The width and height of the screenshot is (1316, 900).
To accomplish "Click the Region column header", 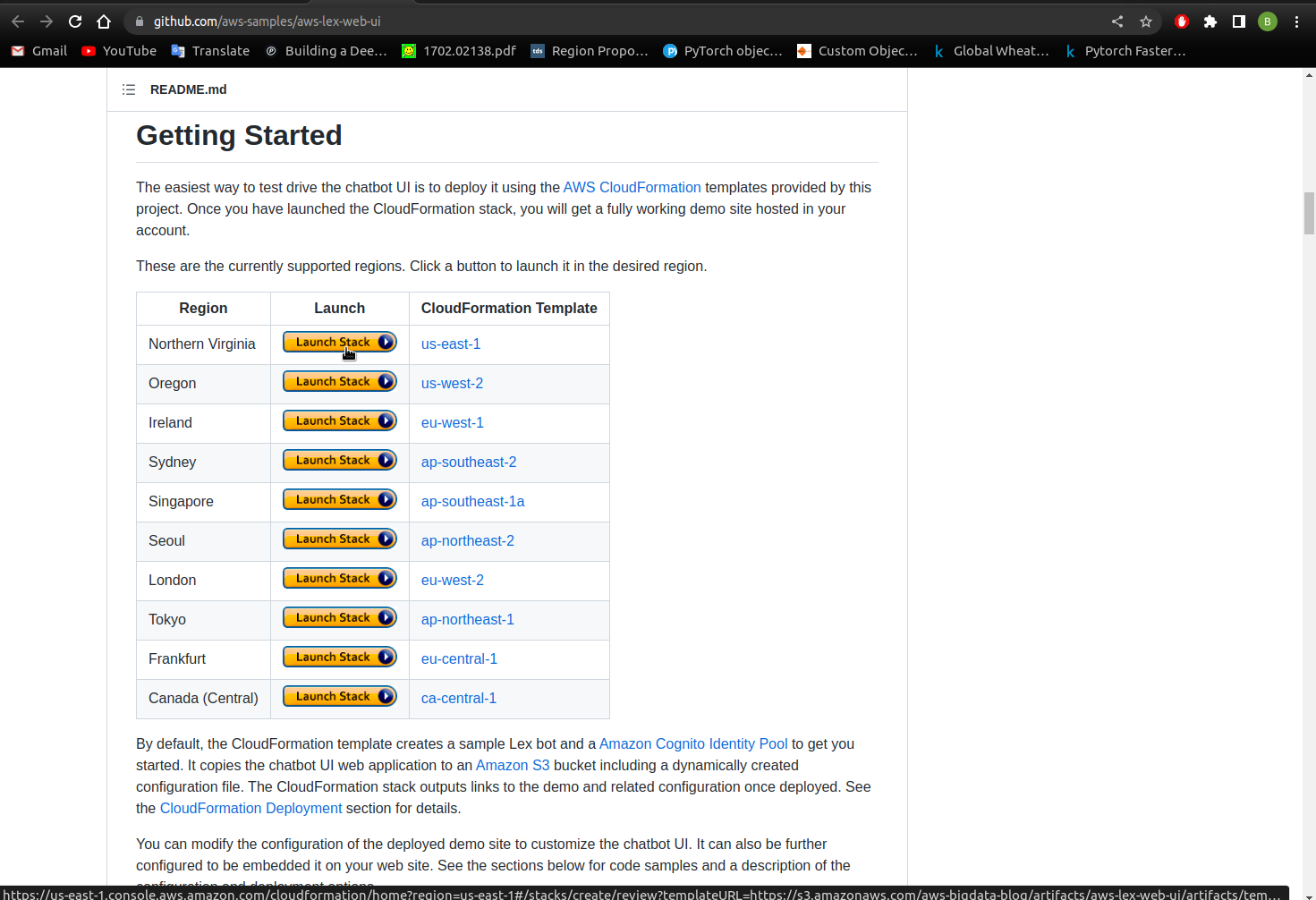I will 203,309.
